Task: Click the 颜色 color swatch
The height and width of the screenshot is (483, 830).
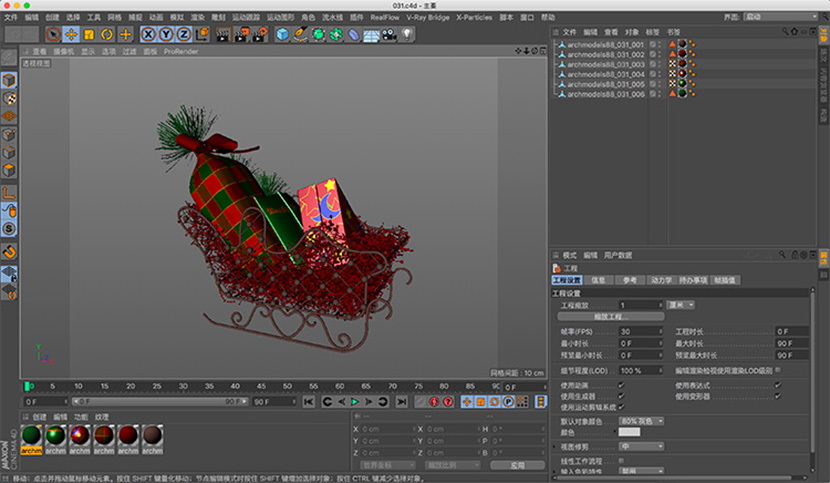Action: coord(629,432)
